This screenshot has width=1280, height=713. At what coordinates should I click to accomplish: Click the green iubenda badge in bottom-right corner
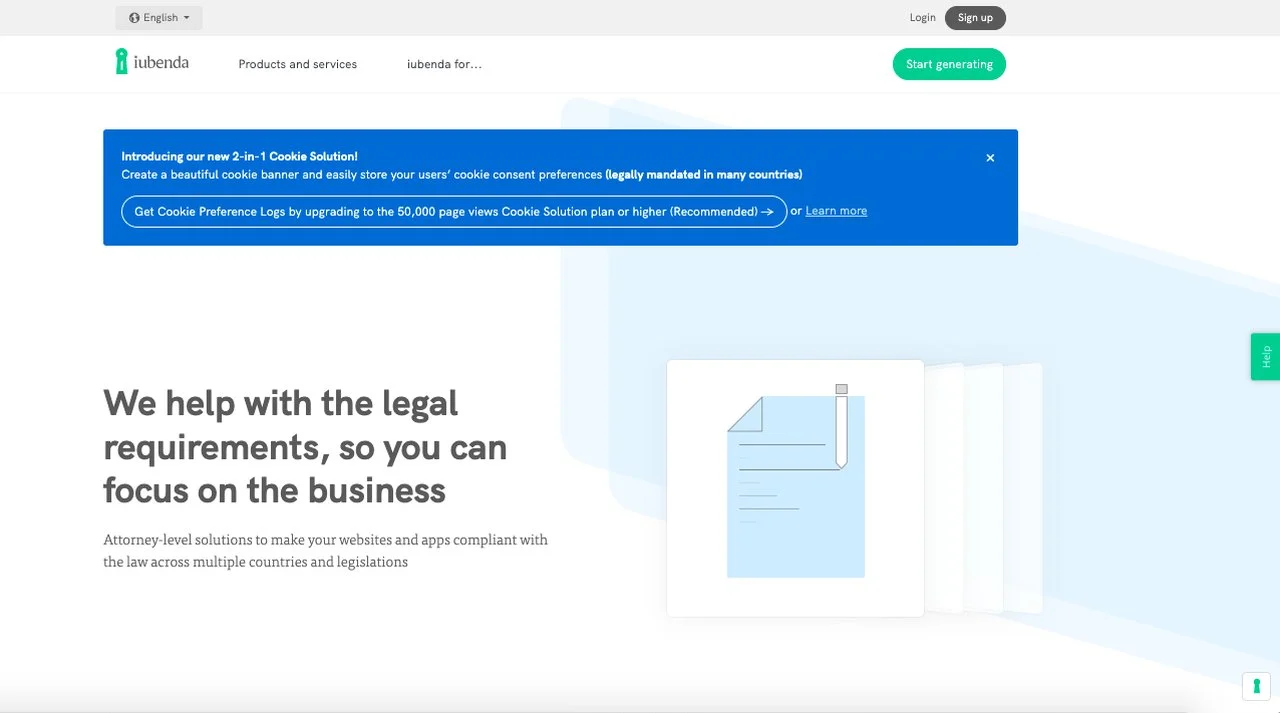coord(1255,686)
